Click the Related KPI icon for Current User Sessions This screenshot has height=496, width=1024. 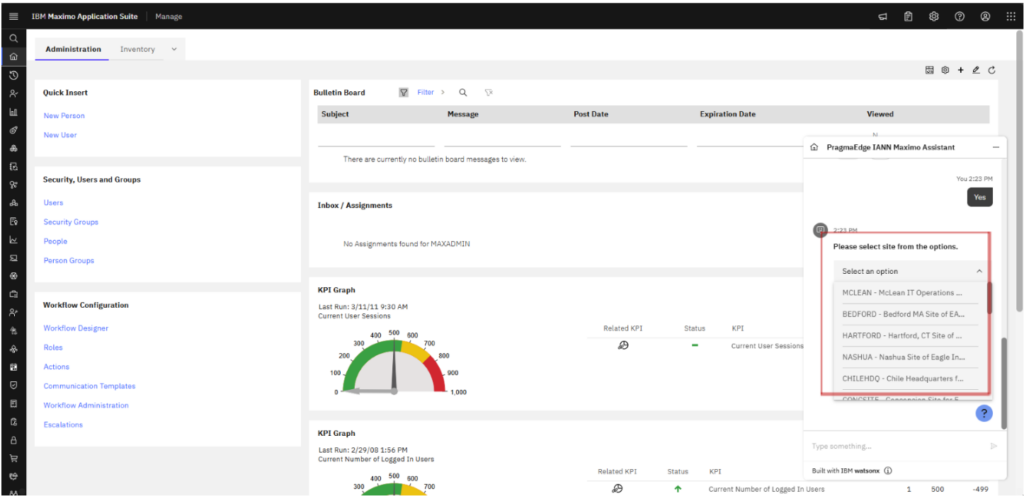tap(622, 346)
